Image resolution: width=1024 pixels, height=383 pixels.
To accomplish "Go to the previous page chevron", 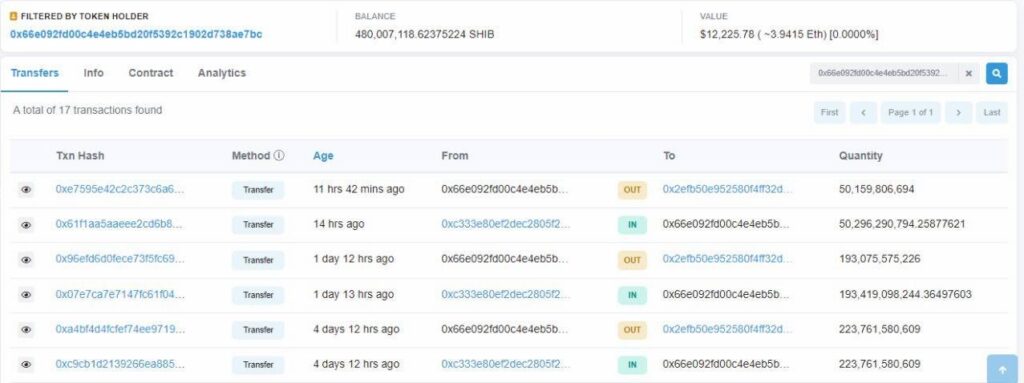I will pyautogui.click(x=863, y=112).
